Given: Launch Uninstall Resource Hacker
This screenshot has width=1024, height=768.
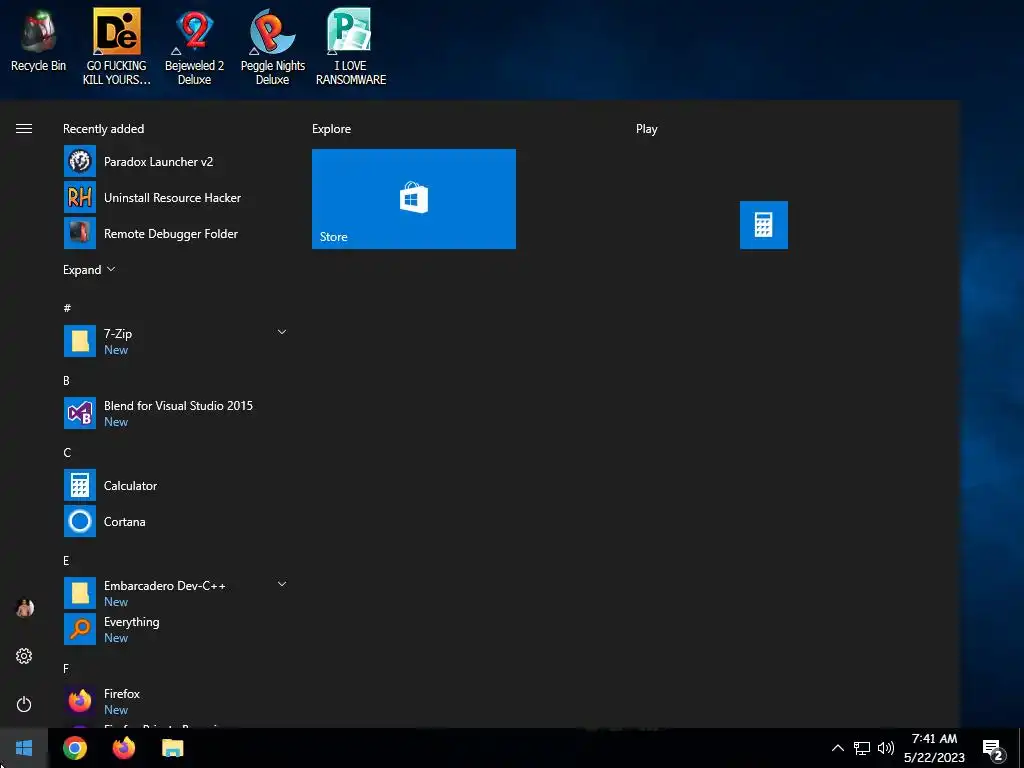Looking at the screenshot, I should (x=175, y=197).
